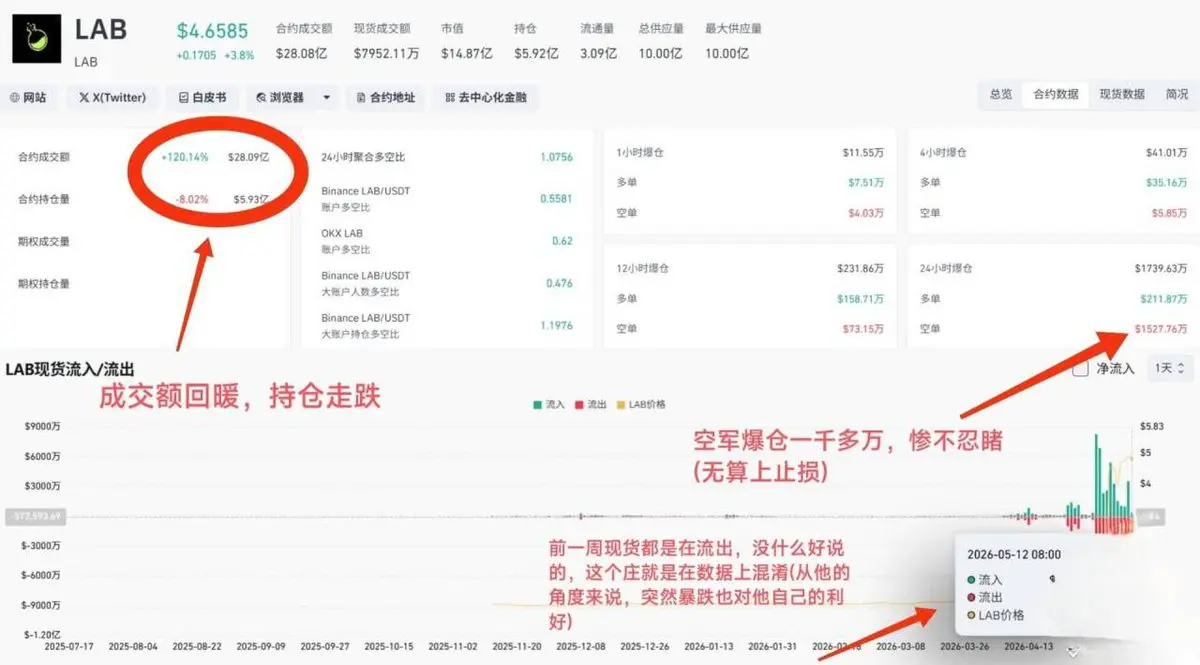Viewport: 1200px width, 665px height.
Task: Switch to the 现货数据 tab
Action: pyautogui.click(x=1122, y=94)
